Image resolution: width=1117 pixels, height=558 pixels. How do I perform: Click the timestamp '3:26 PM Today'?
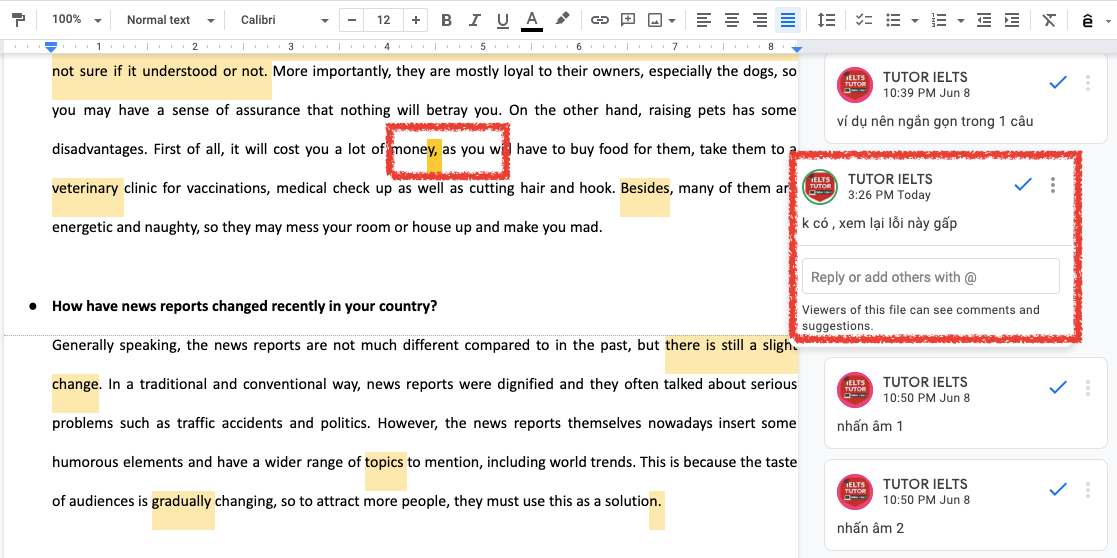tap(889, 195)
